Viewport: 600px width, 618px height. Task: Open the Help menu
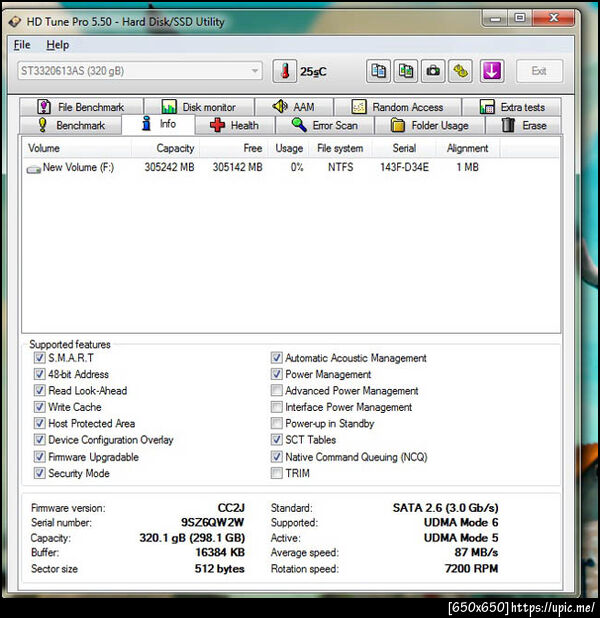[58, 45]
